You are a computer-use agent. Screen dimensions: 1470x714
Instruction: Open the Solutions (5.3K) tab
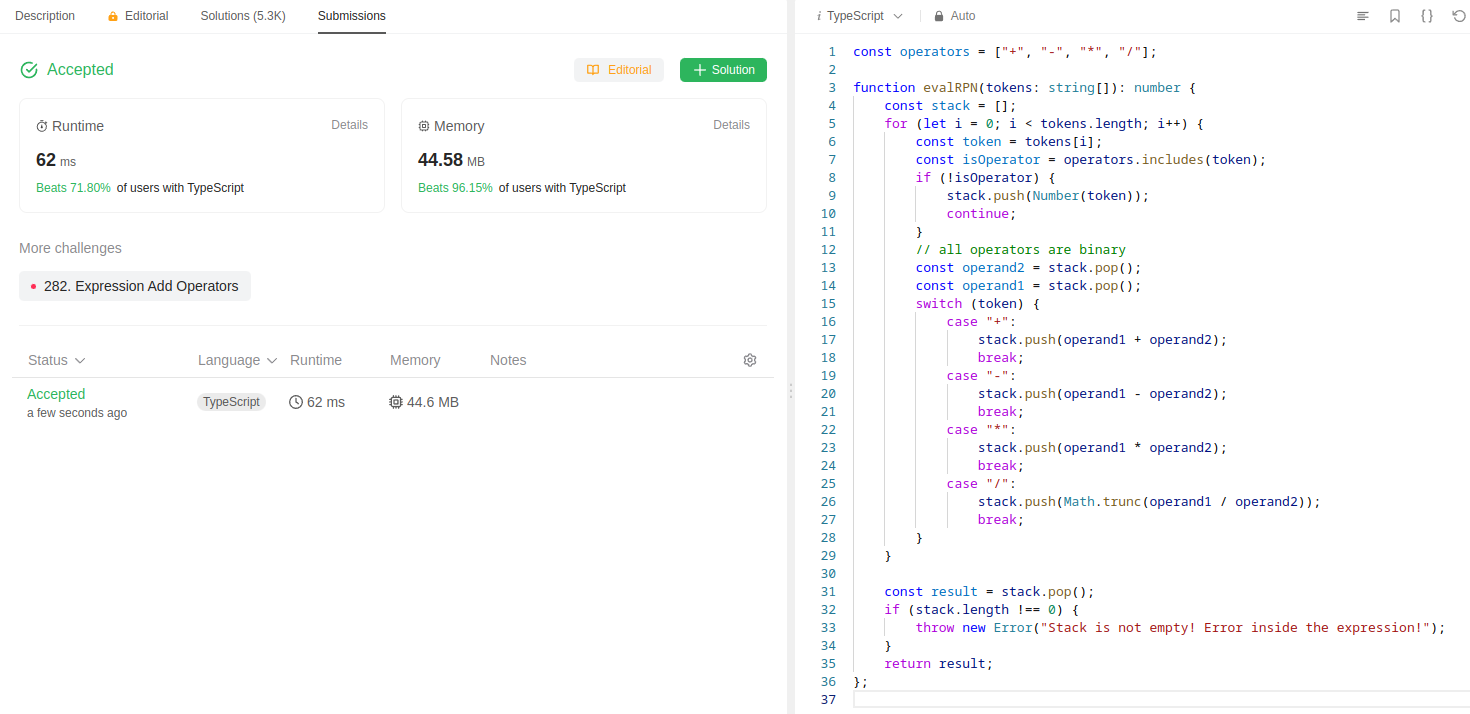tap(243, 16)
